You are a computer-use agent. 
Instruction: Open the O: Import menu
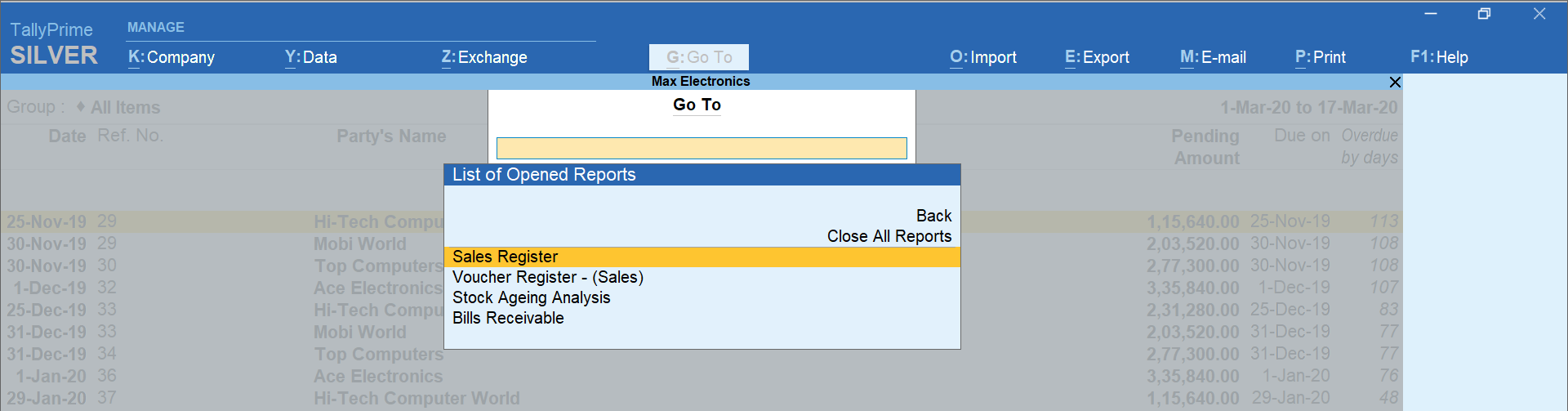click(x=983, y=57)
